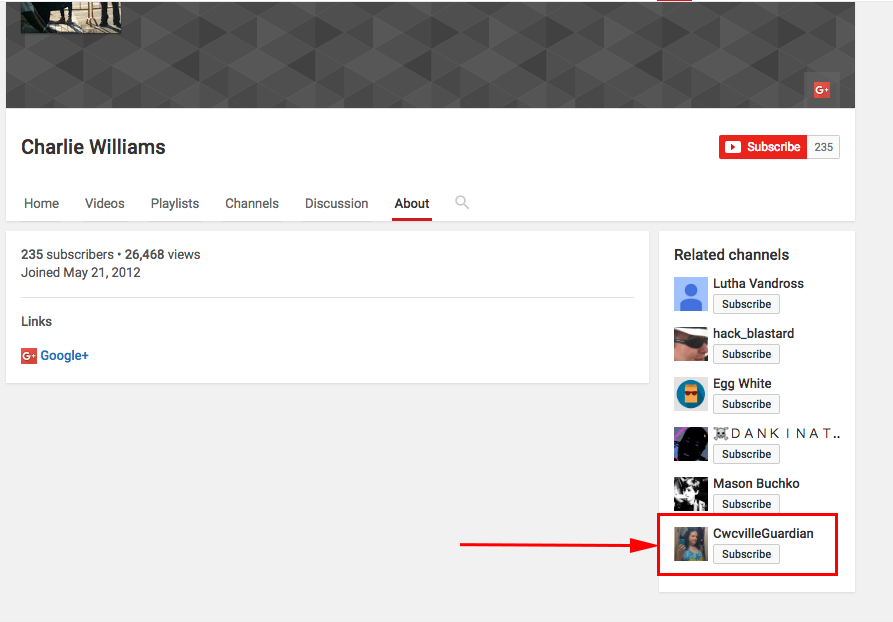Screen dimensions: 893x622
Task: Subscribe to CwcvilleGuardian
Action: coord(746,554)
